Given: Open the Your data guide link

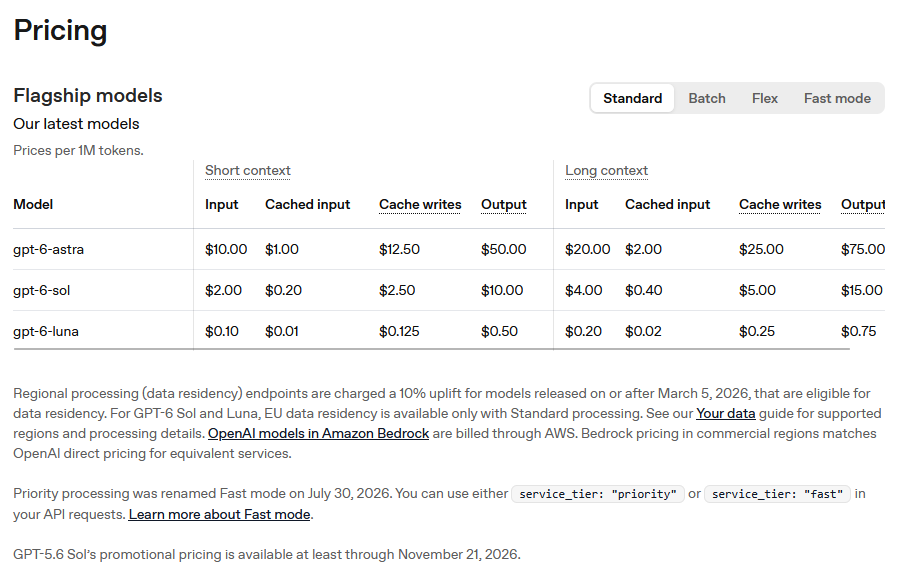Looking at the screenshot, I should tap(726, 413).
